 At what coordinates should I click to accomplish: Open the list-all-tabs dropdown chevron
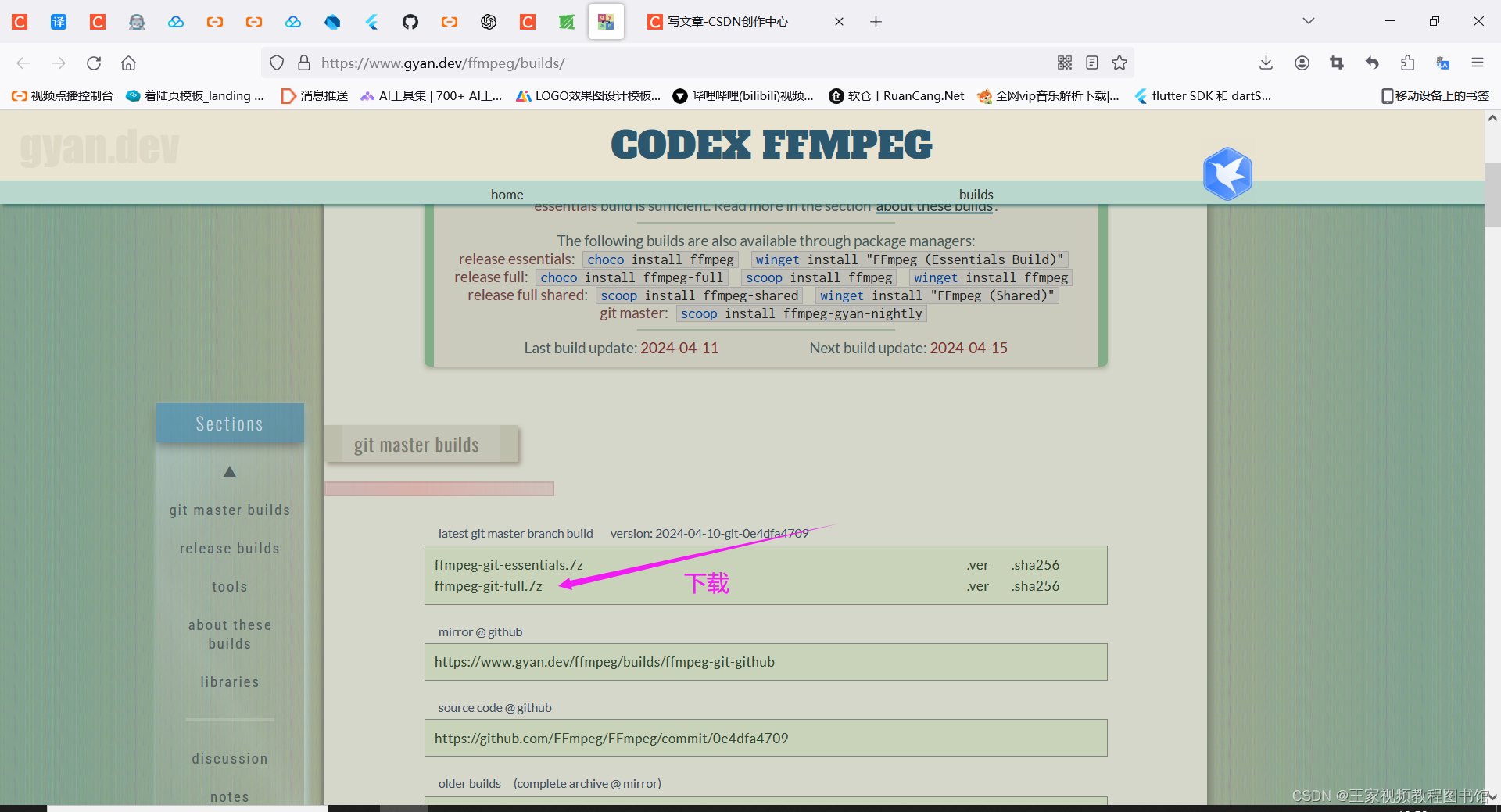coord(1308,21)
